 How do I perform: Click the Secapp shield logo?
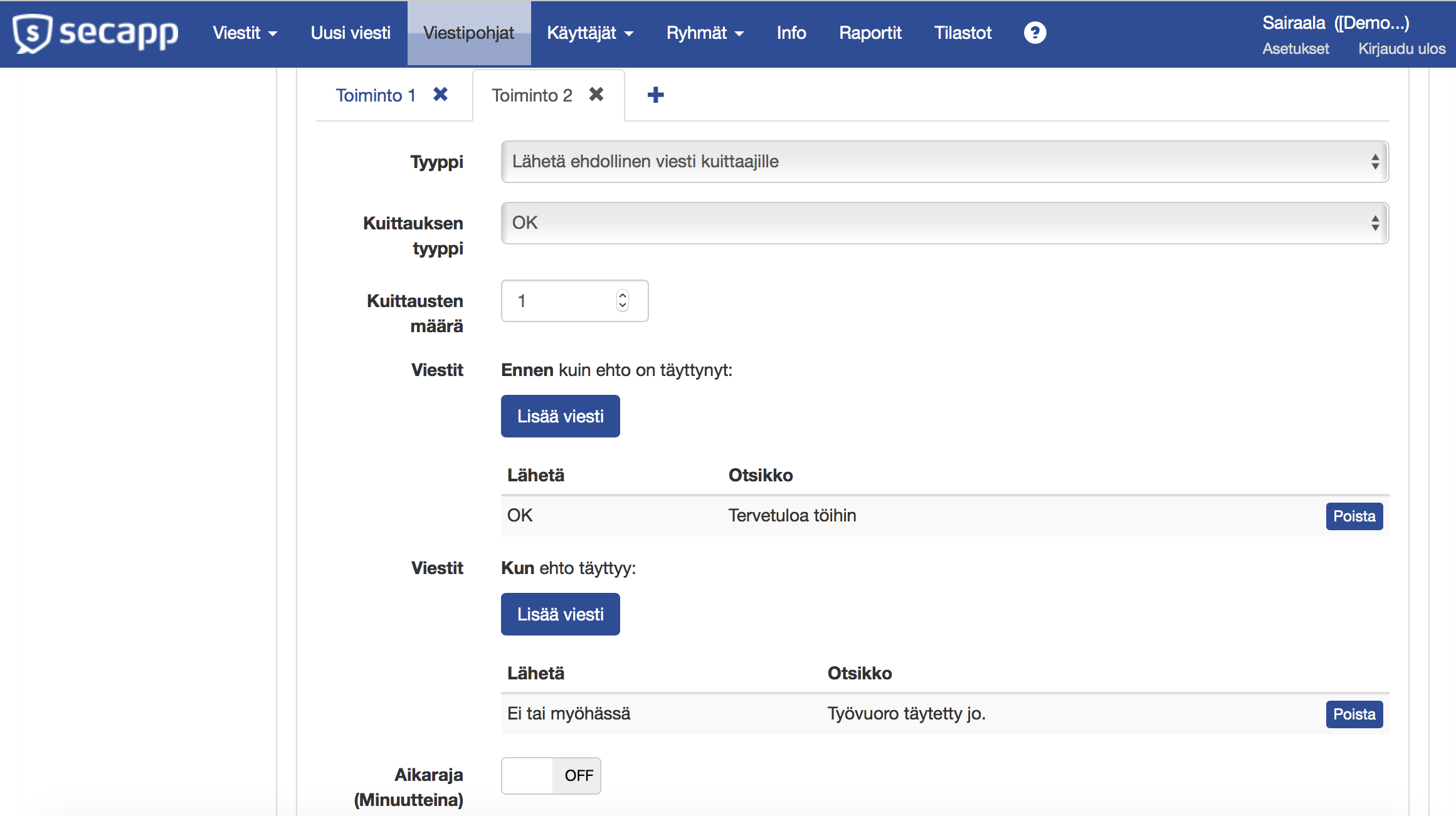point(33,33)
